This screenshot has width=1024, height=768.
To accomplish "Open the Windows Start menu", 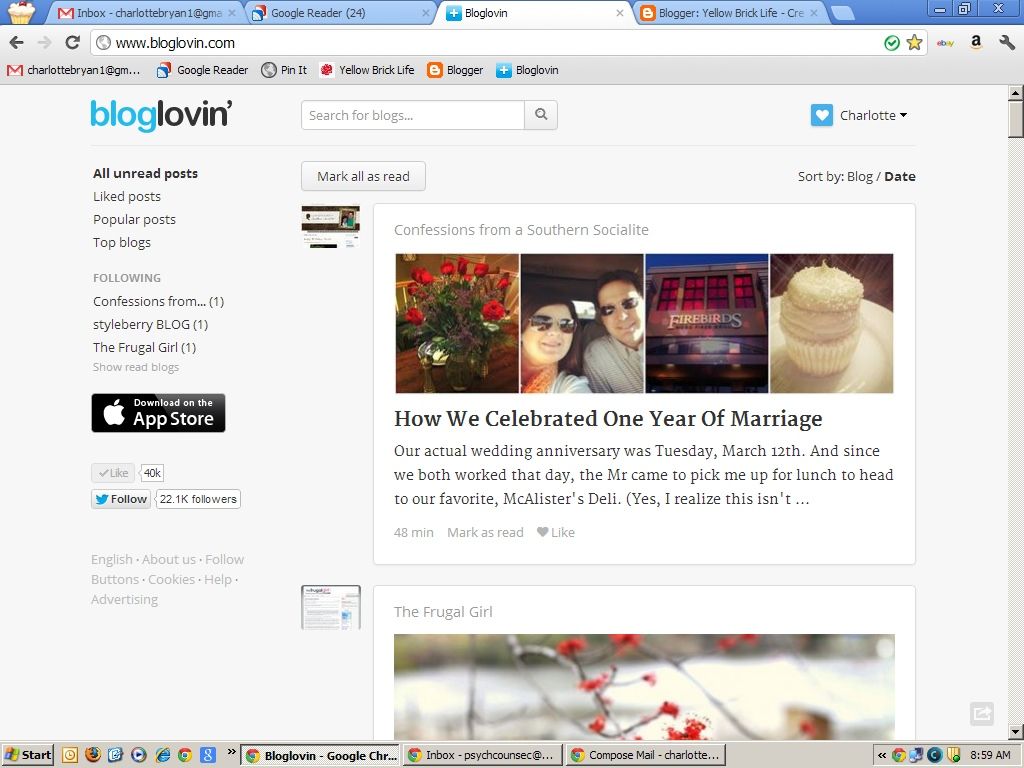I will pyautogui.click(x=27, y=755).
